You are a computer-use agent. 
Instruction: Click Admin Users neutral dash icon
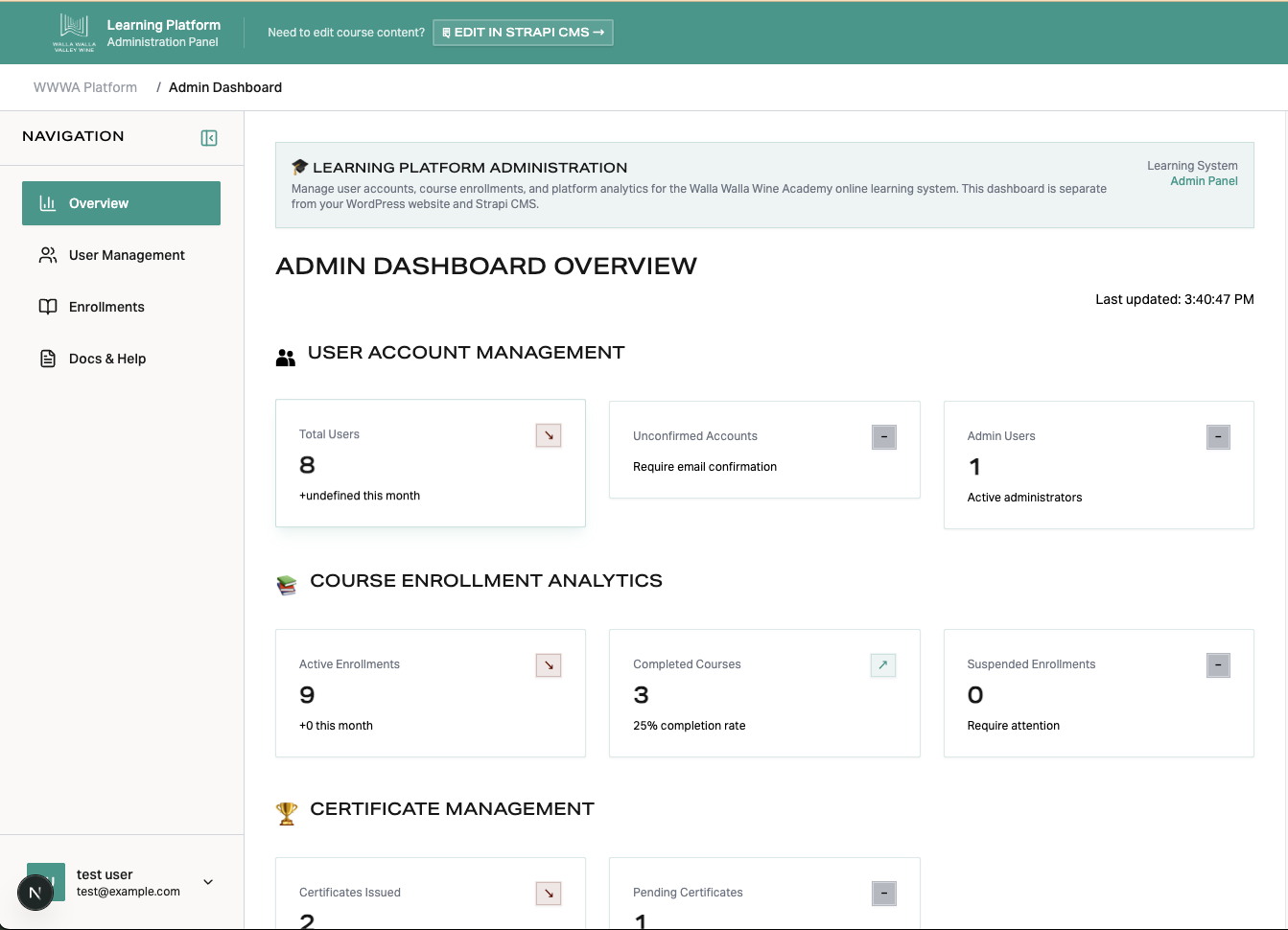(1218, 437)
